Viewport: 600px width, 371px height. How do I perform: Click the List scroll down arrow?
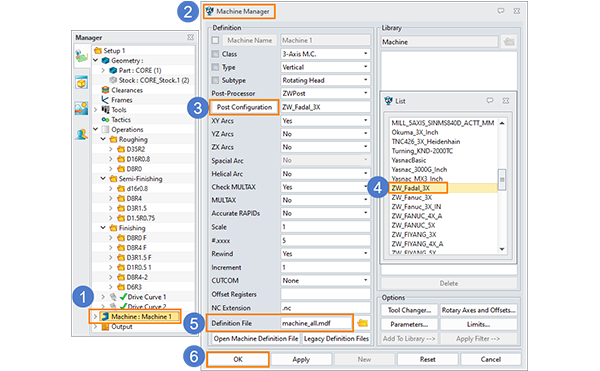point(502,249)
